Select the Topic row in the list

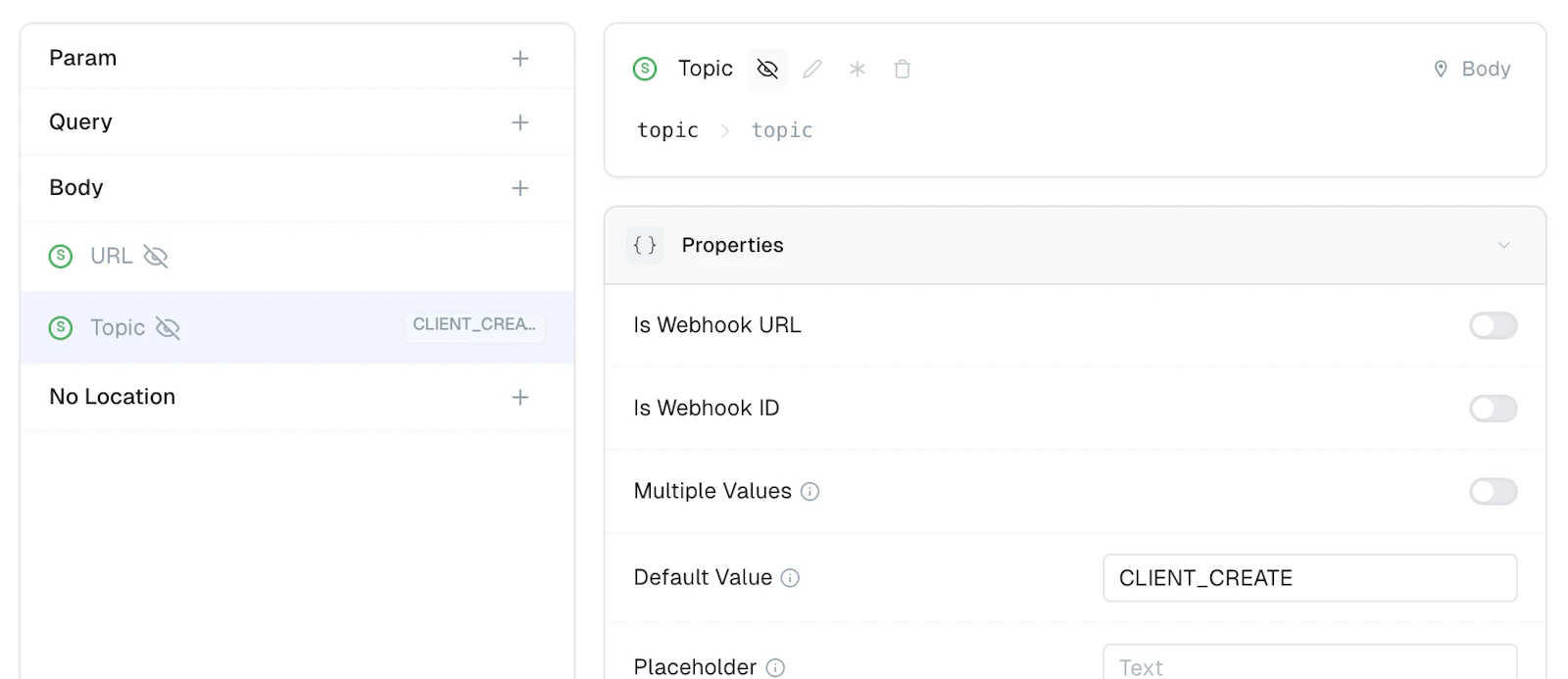[x=297, y=327]
